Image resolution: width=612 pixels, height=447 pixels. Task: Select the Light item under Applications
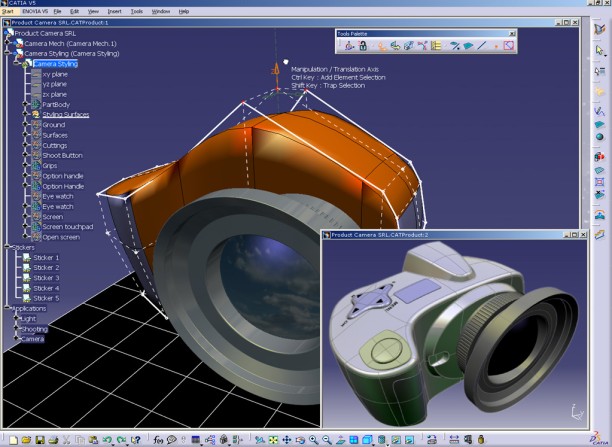click(28, 319)
